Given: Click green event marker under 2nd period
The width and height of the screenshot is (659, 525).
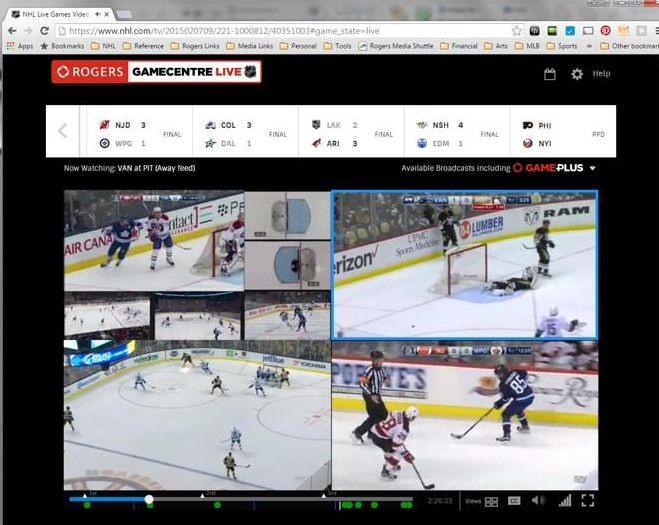Looking at the screenshot, I should tap(217, 505).
